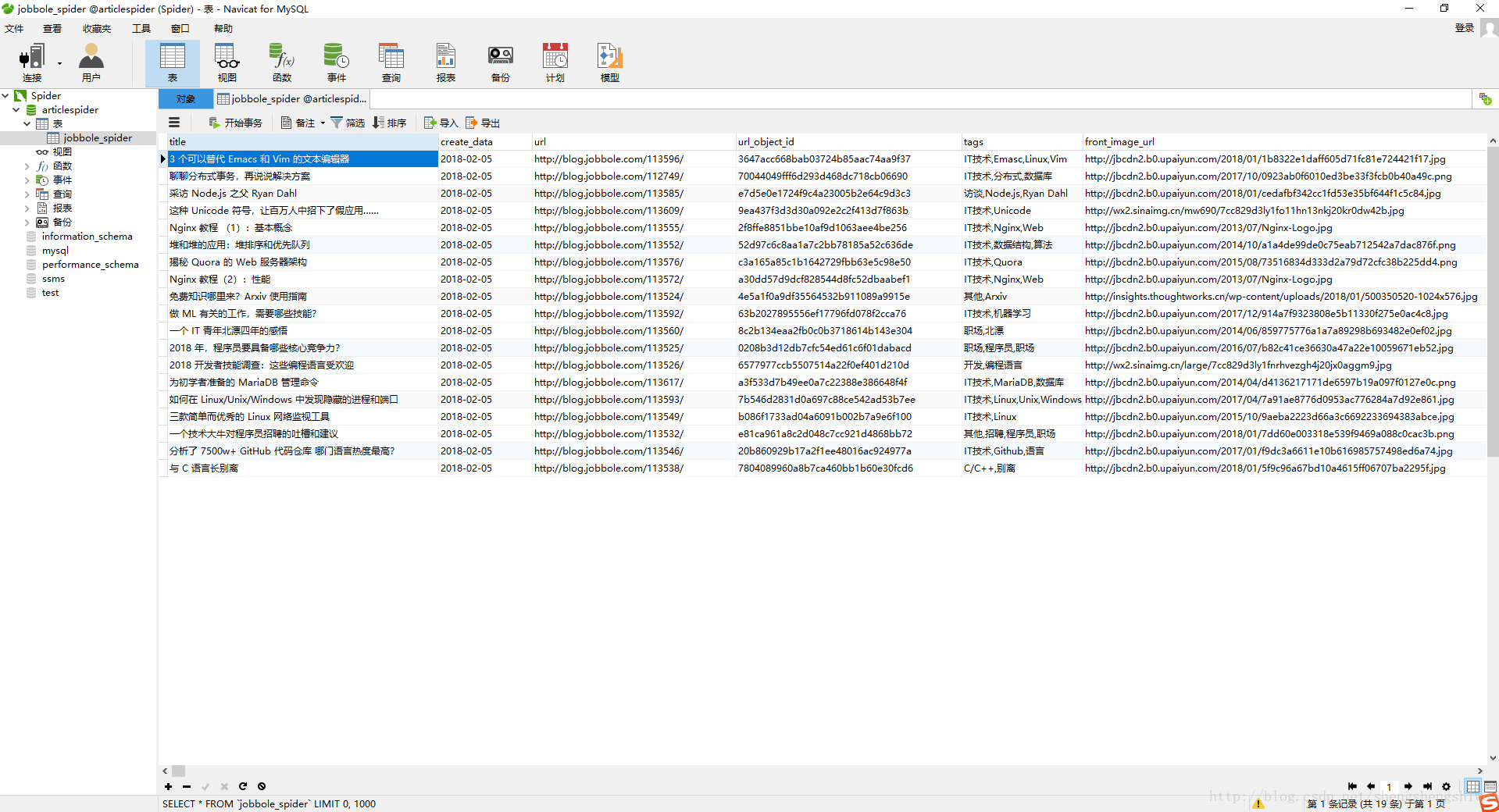Open the 备份 backup toolbar icon
1499x812 pixels.
[501, 62]
